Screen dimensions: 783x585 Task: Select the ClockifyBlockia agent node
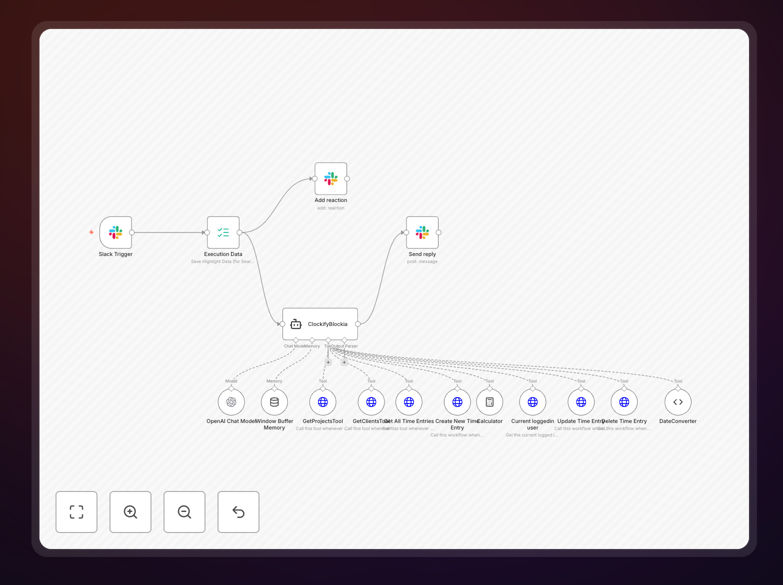(320, 324)
